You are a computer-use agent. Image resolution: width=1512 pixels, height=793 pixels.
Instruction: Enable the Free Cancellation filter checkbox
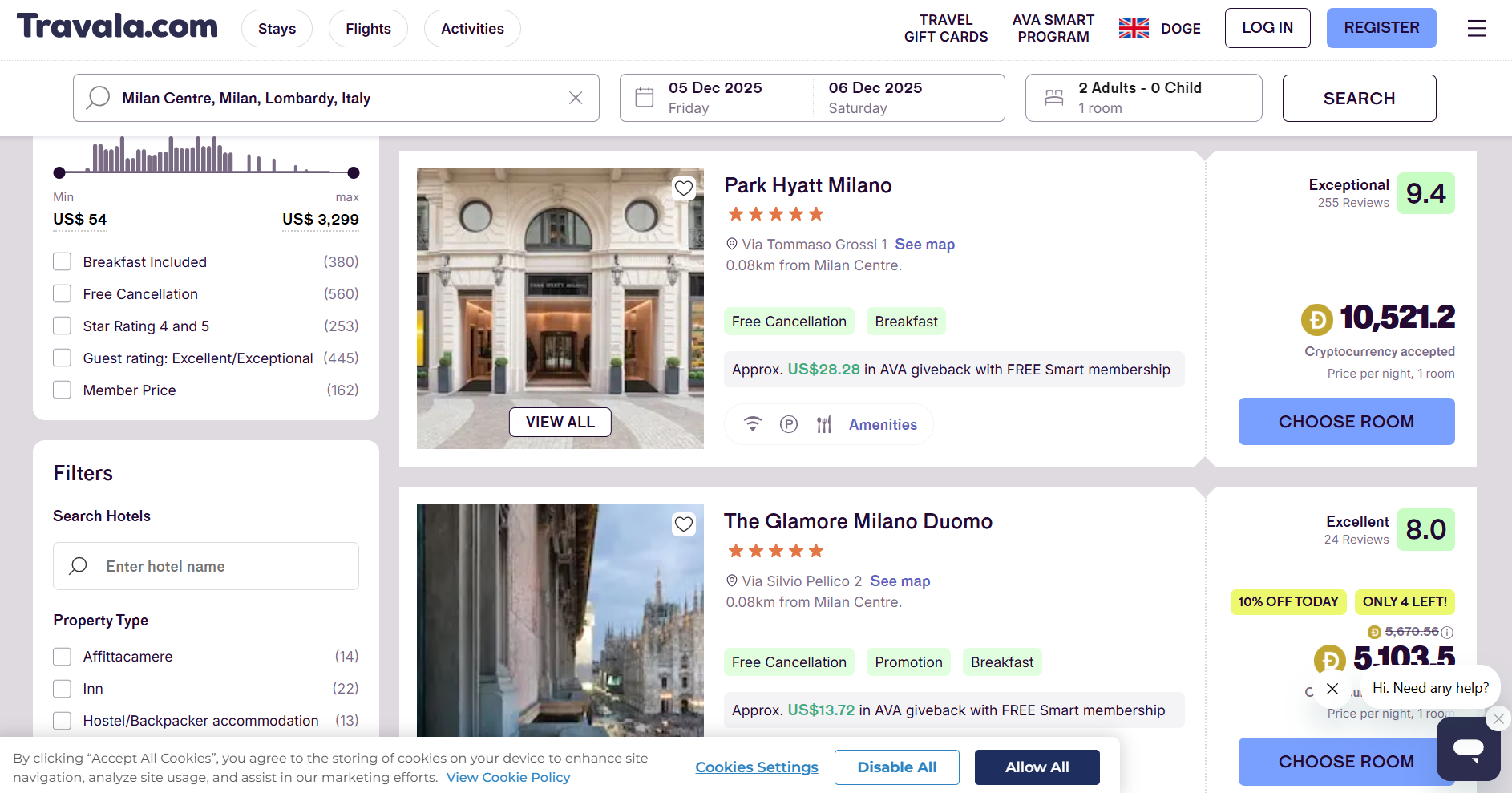[x=62, y=294]
